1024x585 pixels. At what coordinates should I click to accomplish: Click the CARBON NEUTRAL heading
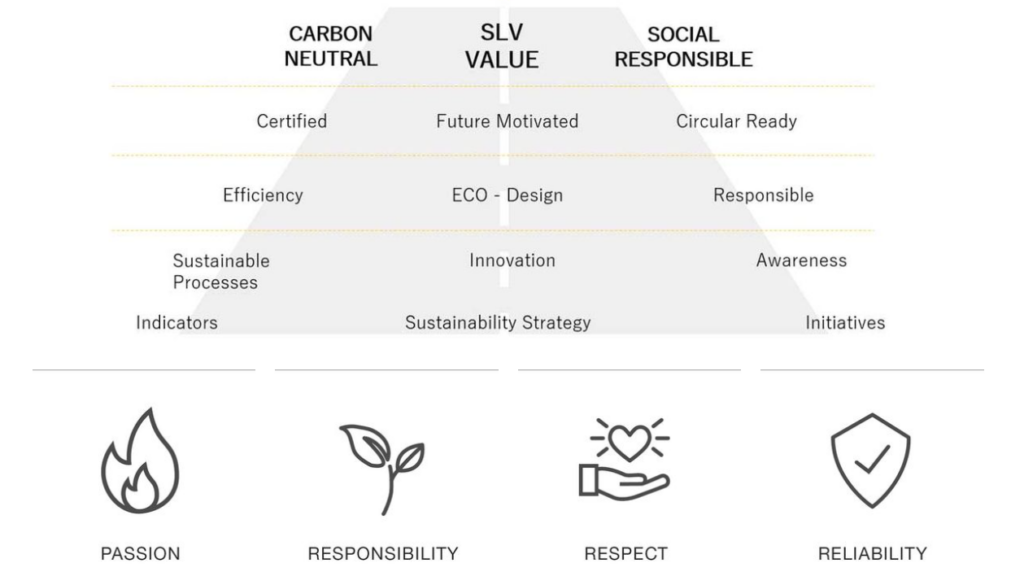tap(330, 46)
